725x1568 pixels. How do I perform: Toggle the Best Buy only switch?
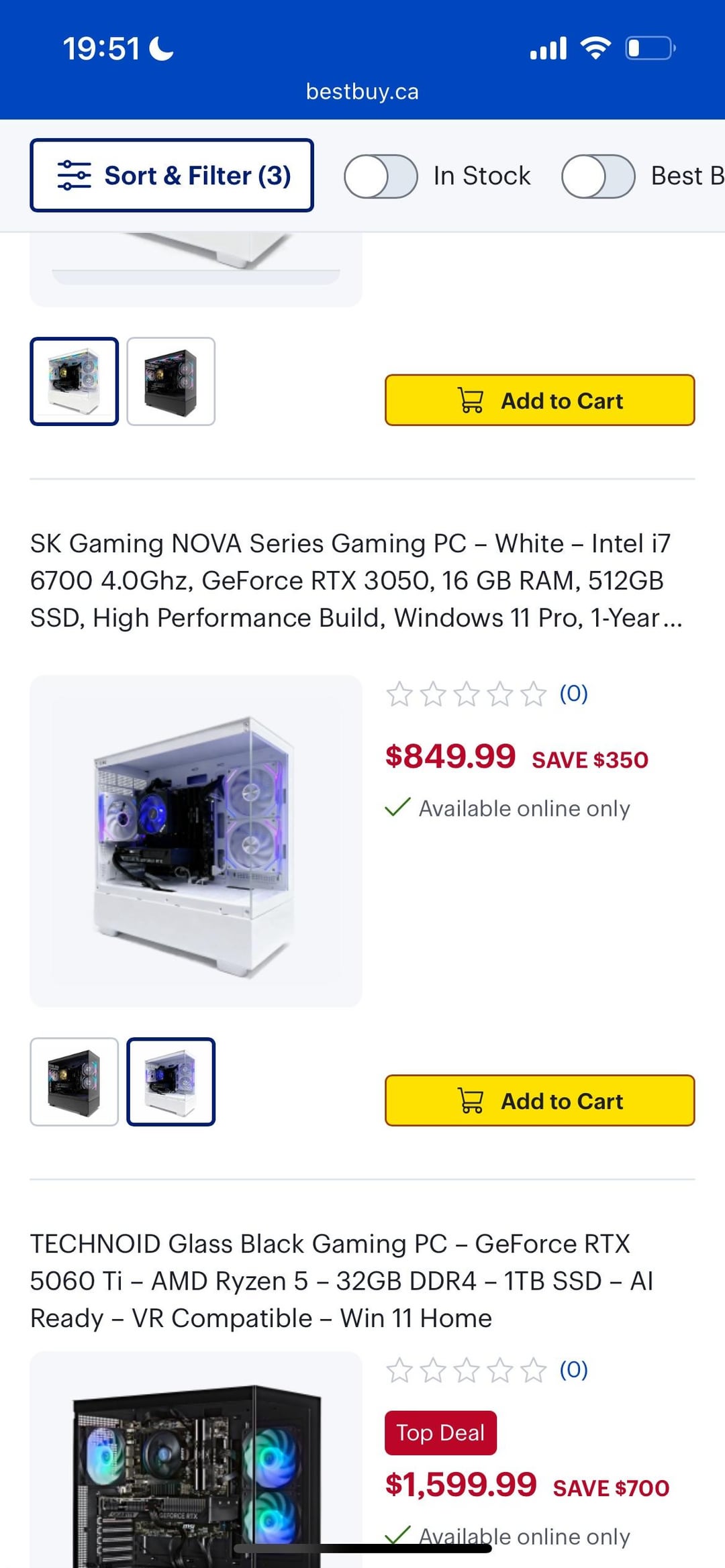[x=598, y=176]
